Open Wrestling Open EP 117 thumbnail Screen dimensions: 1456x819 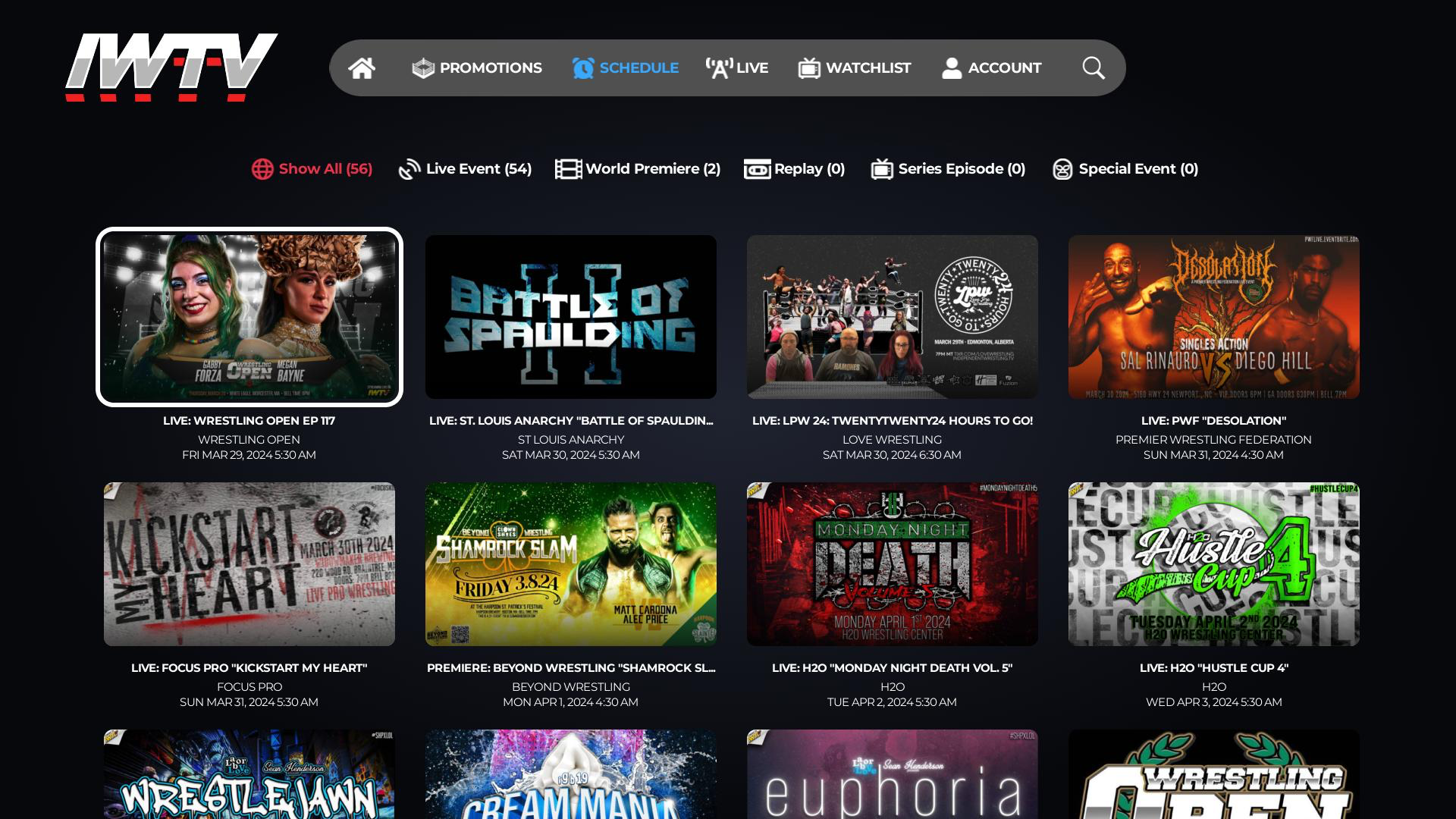[x=249, y=317]
